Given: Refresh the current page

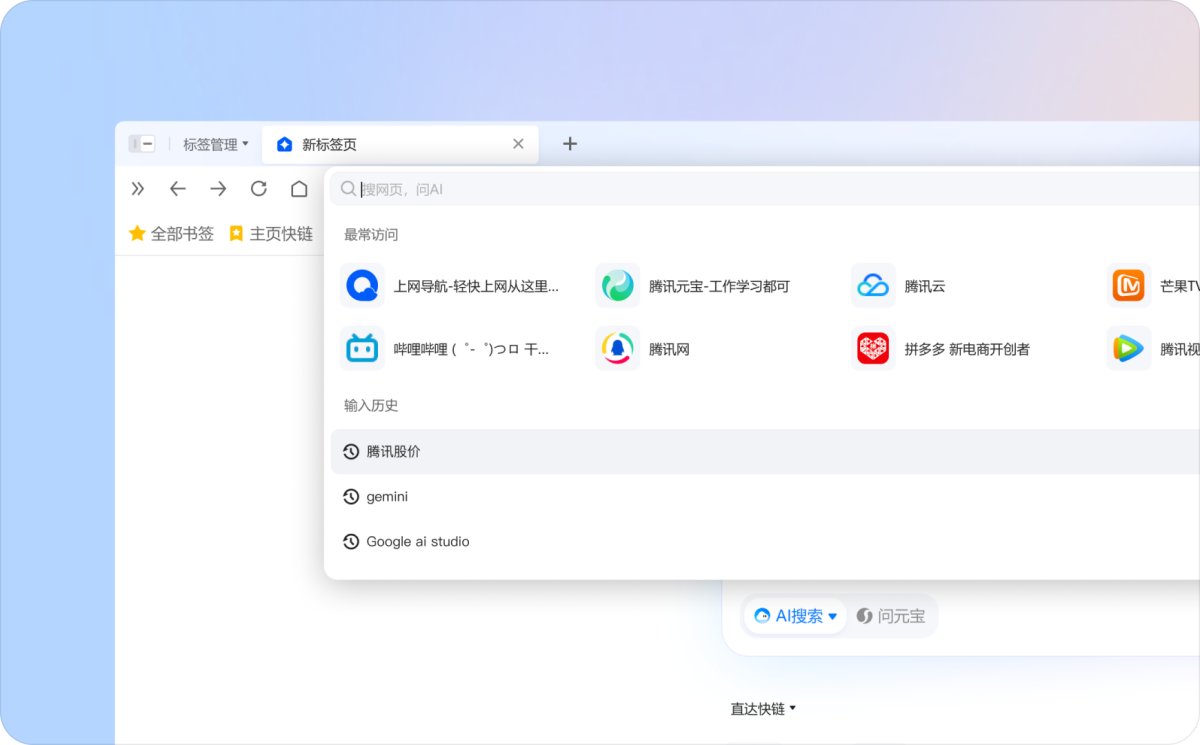Looking at the screenshot, I should 258,188.
